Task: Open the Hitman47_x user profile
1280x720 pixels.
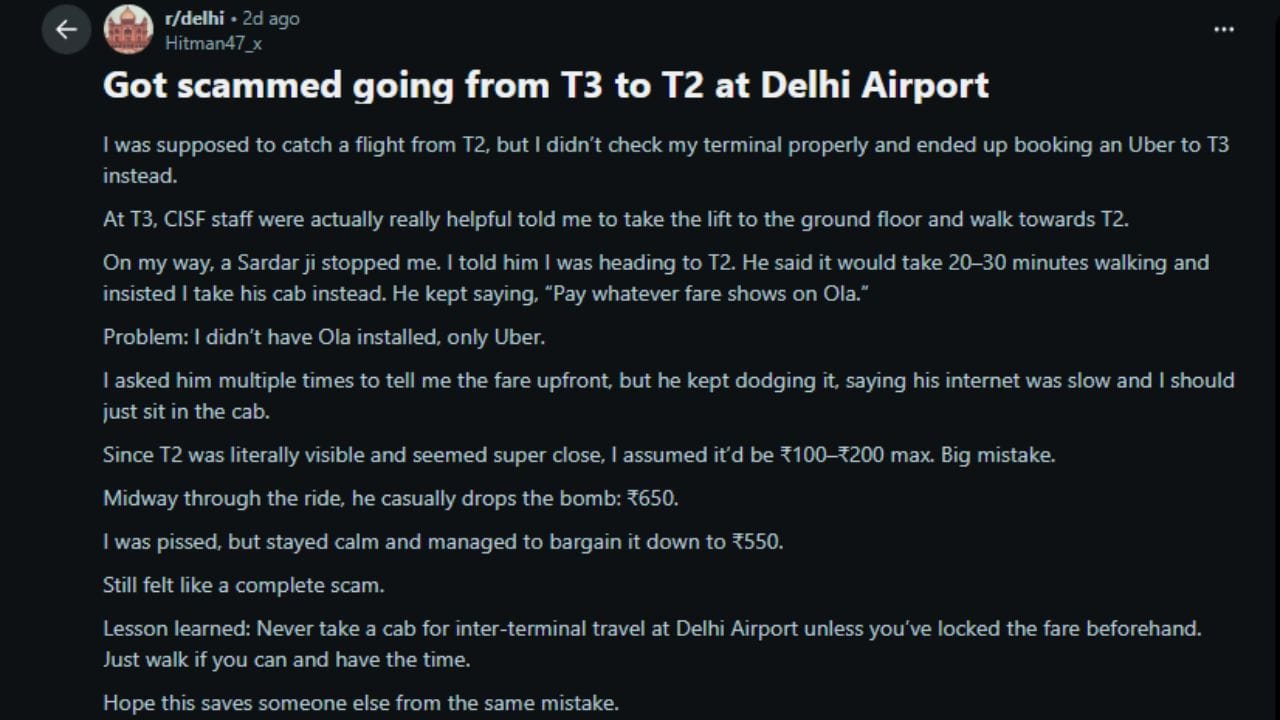Action: click(x=213, y=43)
